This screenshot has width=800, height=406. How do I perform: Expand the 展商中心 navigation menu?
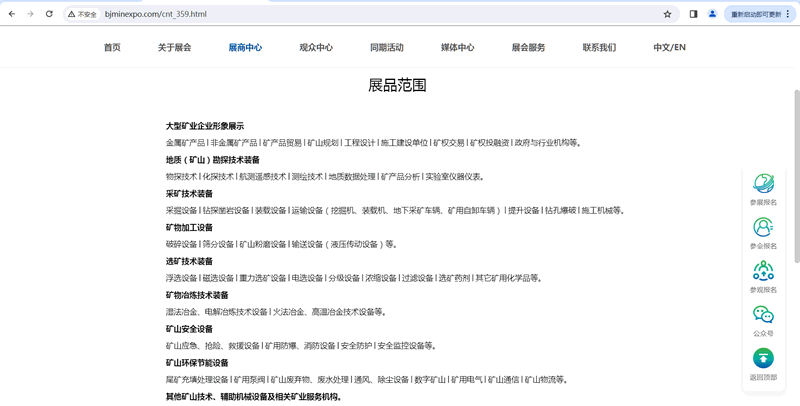(x=245, y=47)
